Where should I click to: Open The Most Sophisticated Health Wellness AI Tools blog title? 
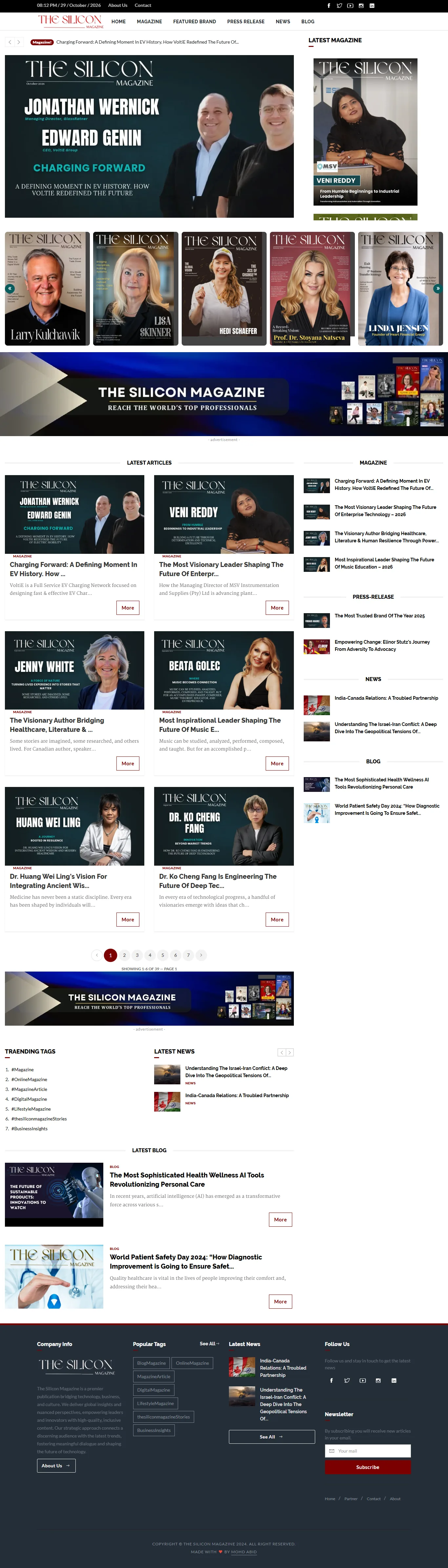[x=187, y=1180]
